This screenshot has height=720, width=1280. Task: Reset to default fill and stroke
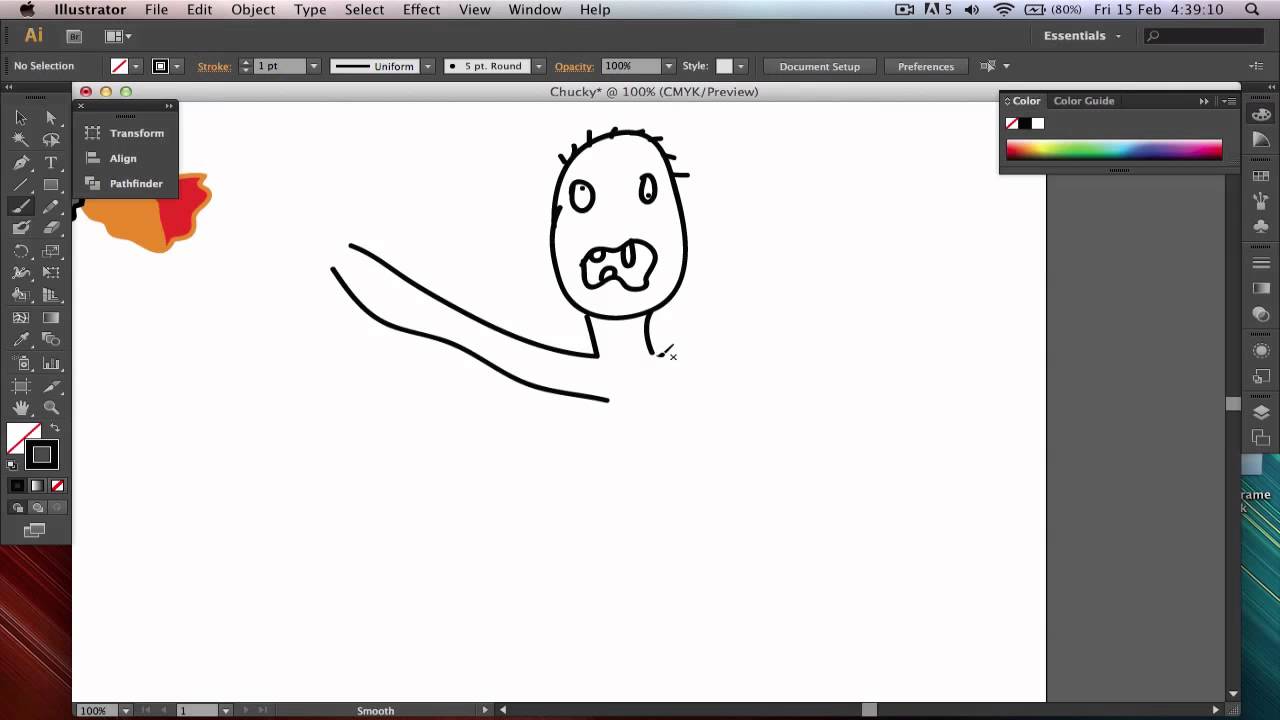12,464
